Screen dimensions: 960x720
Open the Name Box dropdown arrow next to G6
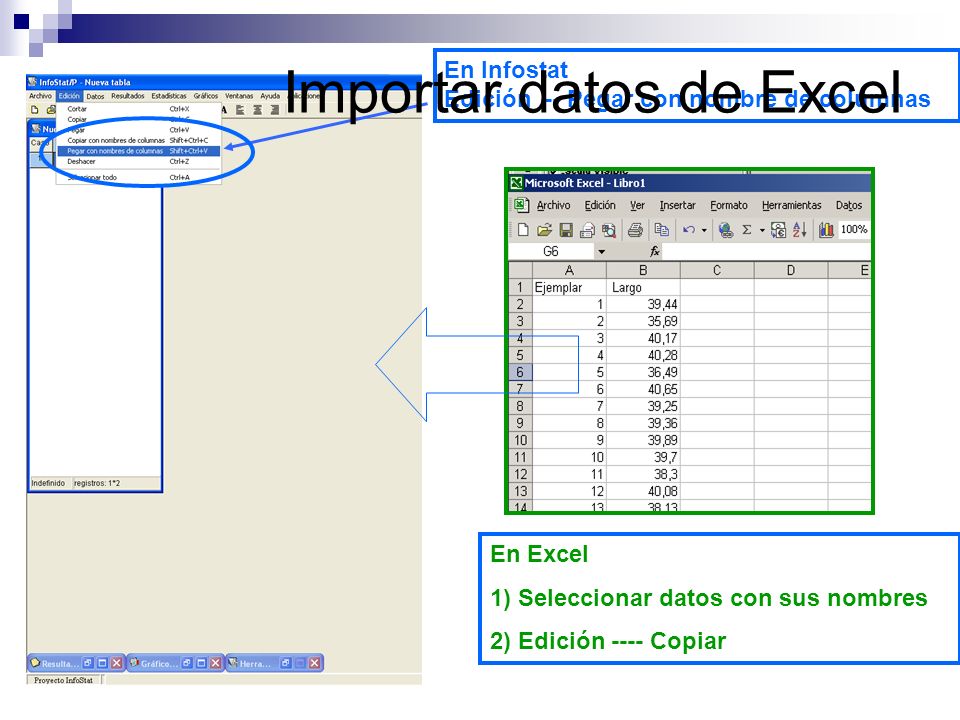(601, 252)
